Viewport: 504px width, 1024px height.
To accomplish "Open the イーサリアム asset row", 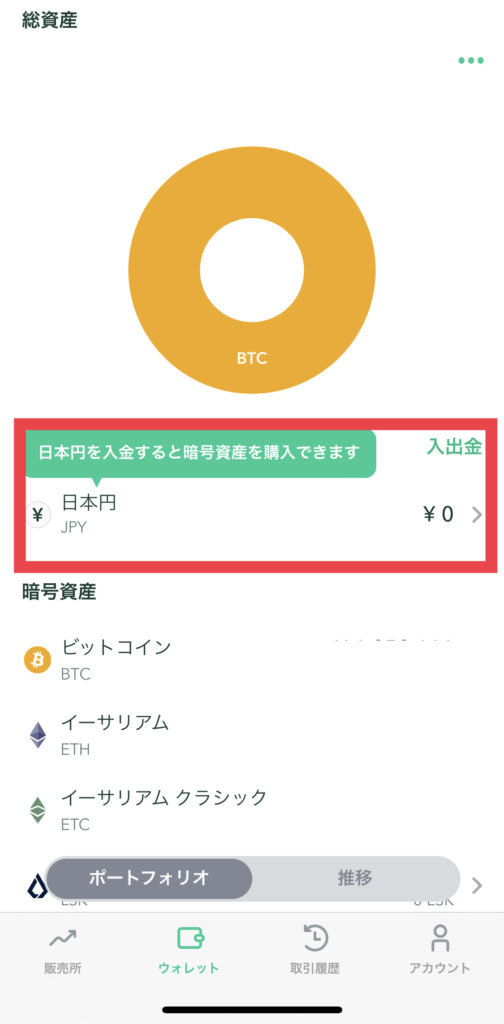I will click(252, 735).
